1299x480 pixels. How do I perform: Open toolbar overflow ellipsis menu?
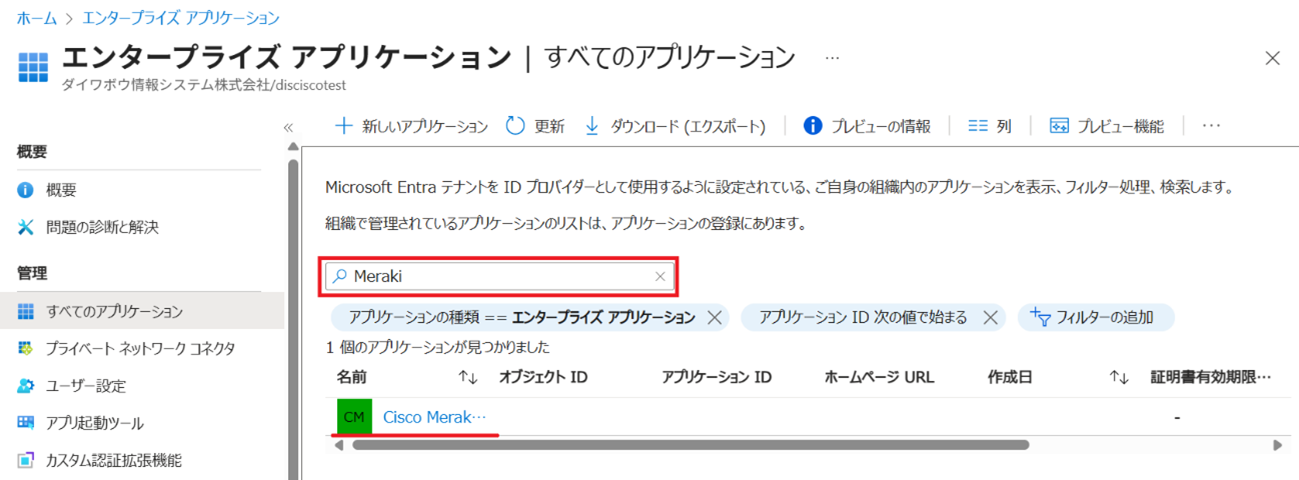(1212, 126)
